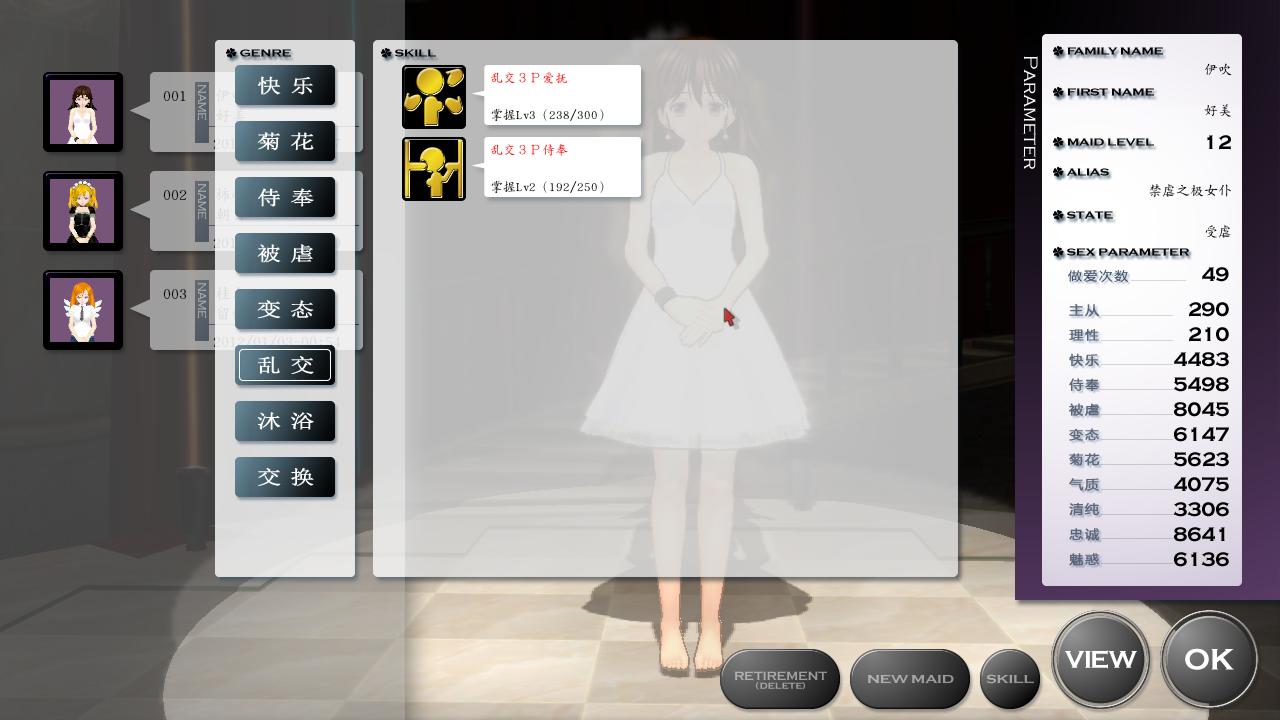Image resolution: width=1280 pixels, height=720 pixels.
Task: Choose the 快乐 genre button
Action: pyautogui.click(x=285, y=86)
